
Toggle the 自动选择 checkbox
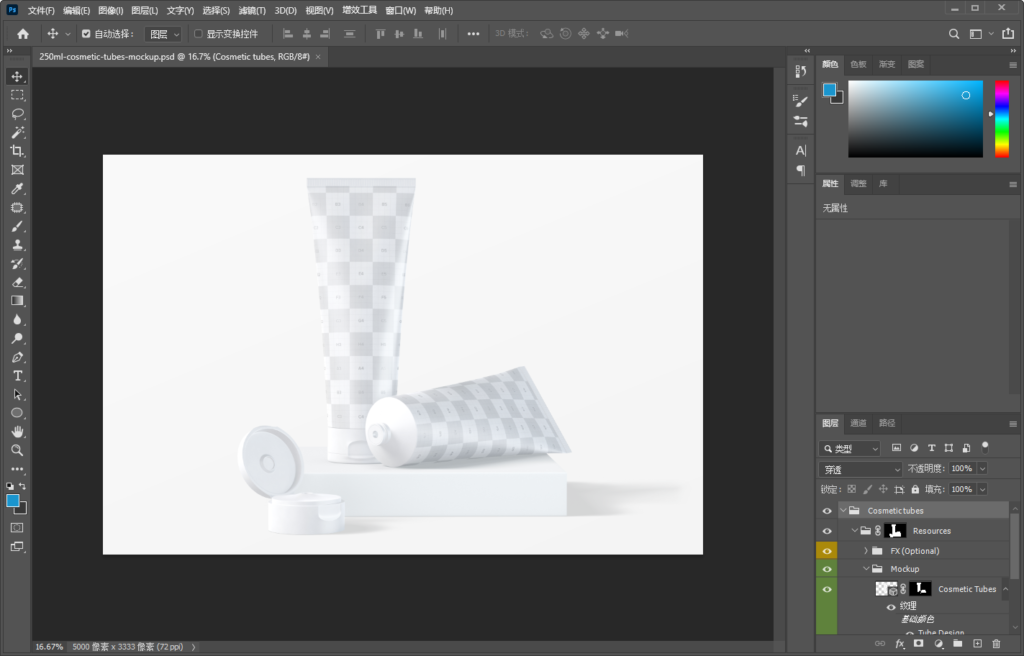tap(86, 34)
